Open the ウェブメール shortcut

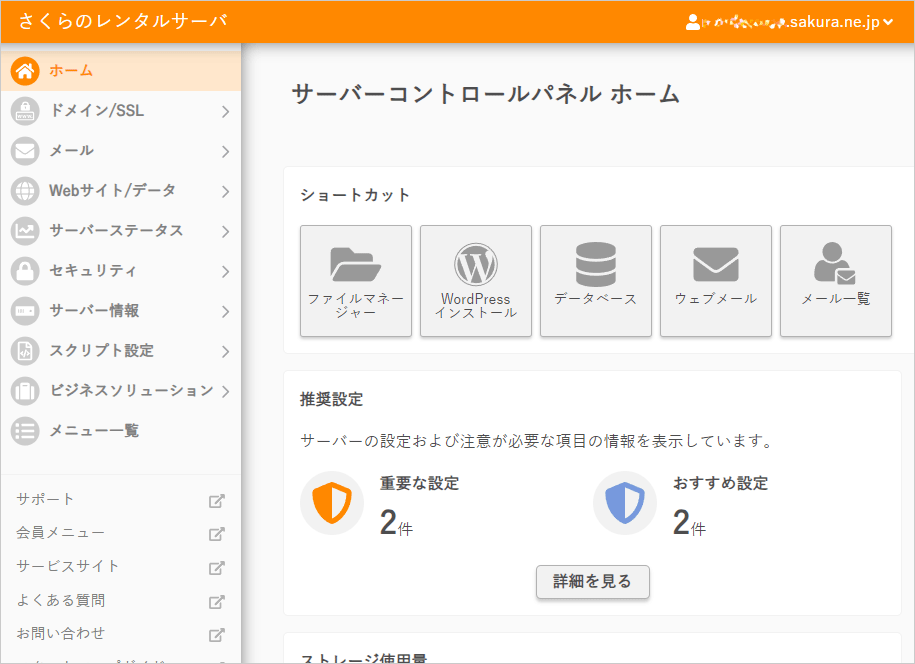(x=716, y=281)
